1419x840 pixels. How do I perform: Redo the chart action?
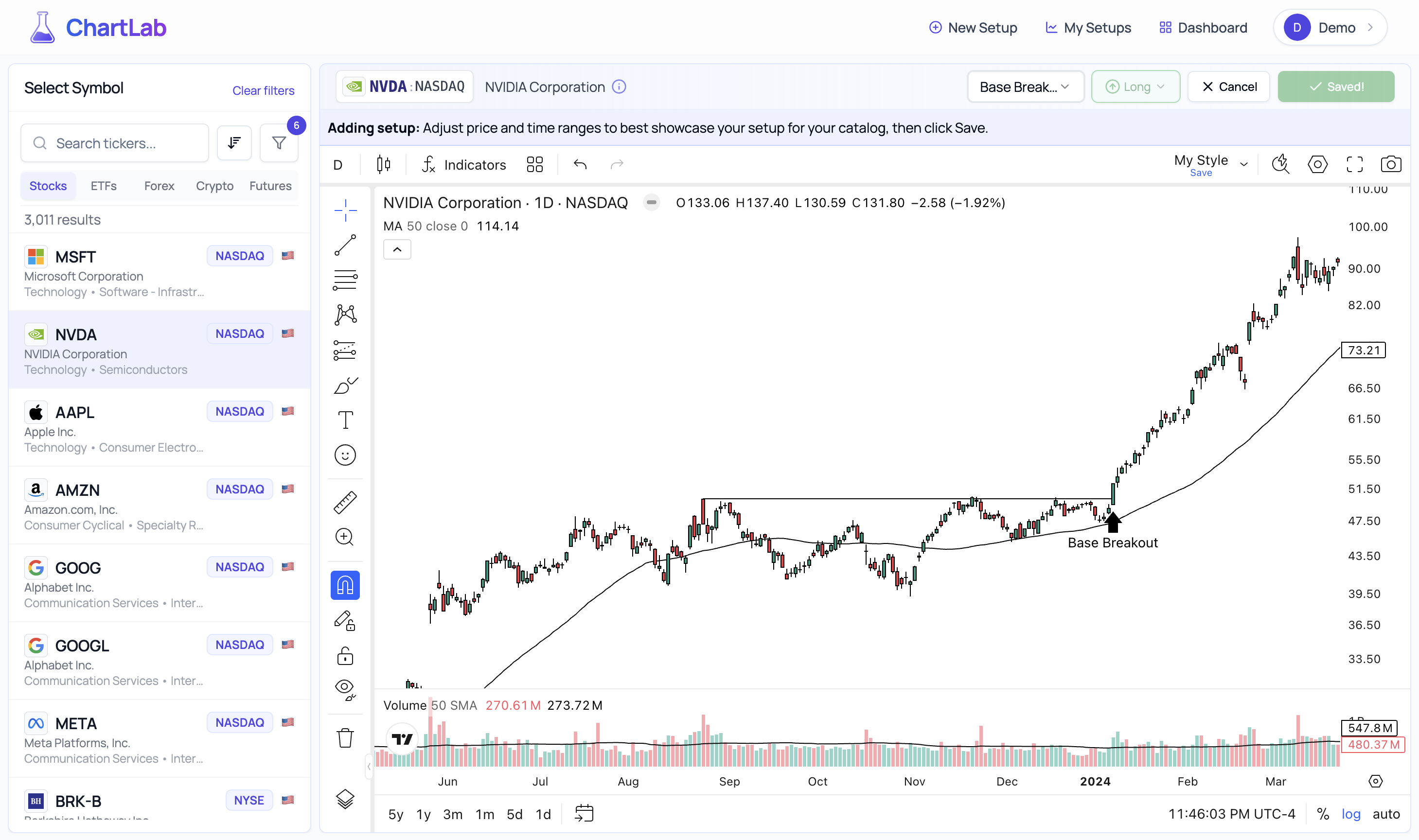tap(617, 165)
